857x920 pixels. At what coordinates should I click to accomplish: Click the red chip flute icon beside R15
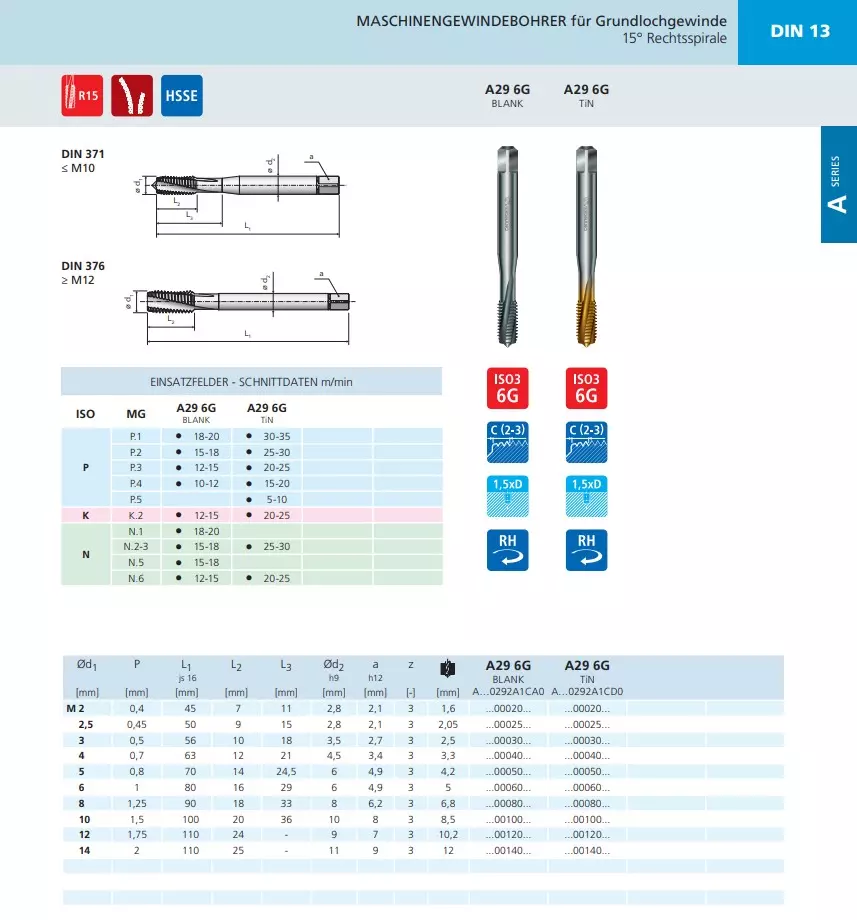tap(132, 96)
